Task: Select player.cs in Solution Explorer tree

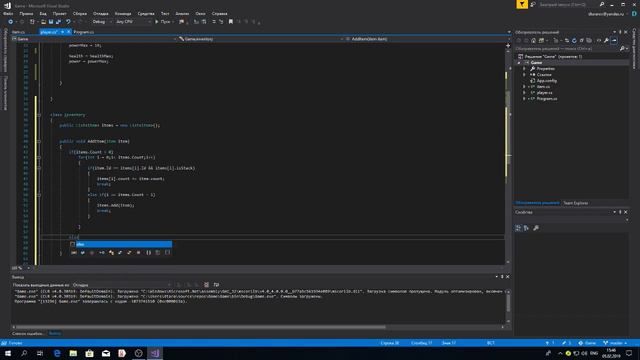Action: click(x=544, y=93)
